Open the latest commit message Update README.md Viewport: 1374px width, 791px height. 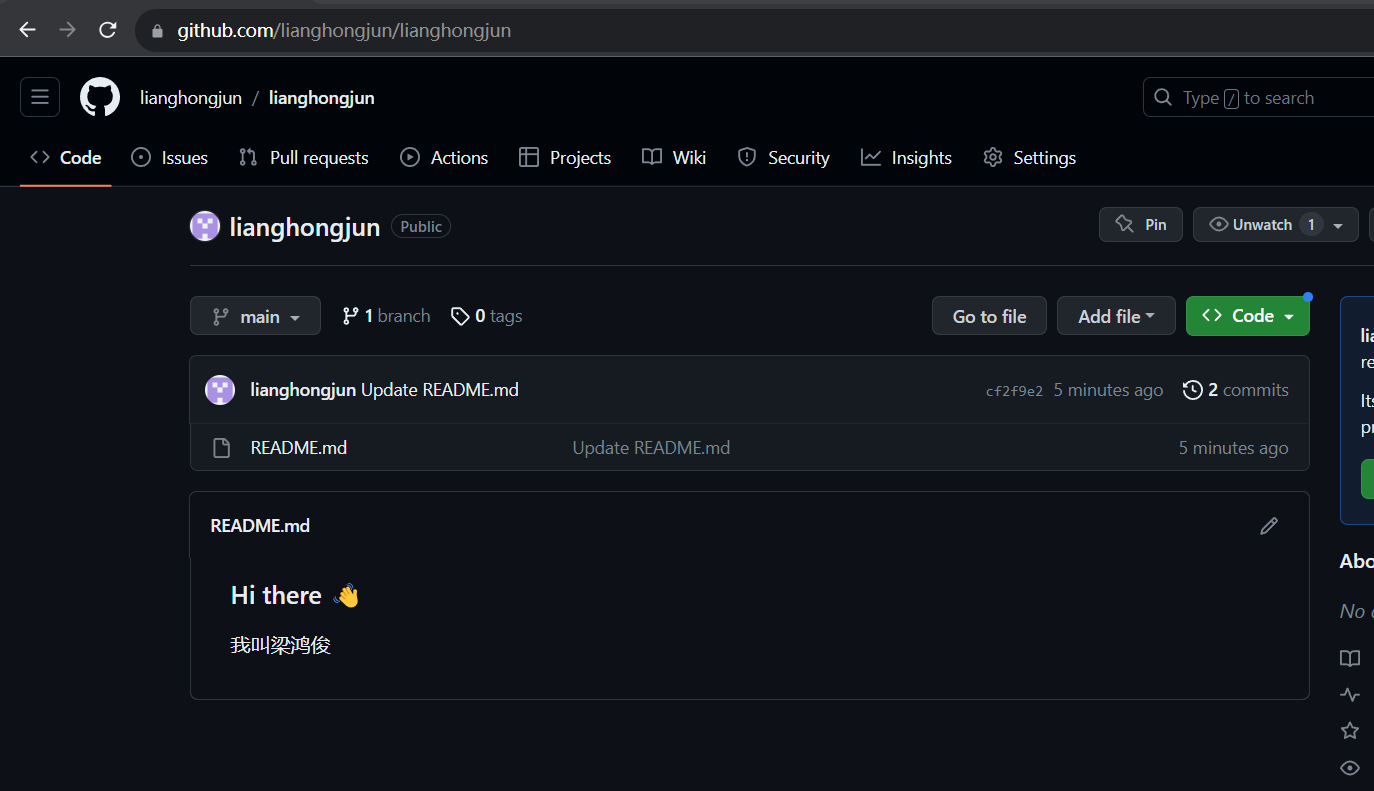tap(440, 390)
